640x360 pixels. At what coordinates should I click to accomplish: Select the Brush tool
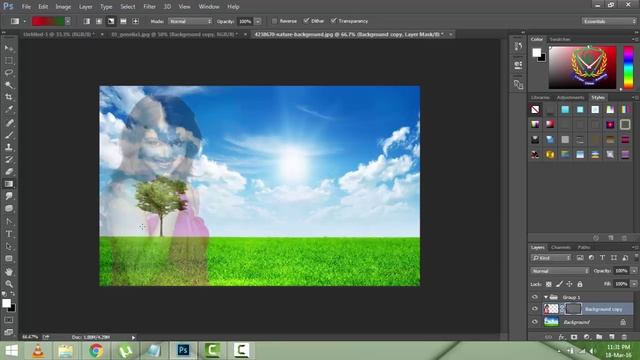pyautogui.click(x=9, y=135)
